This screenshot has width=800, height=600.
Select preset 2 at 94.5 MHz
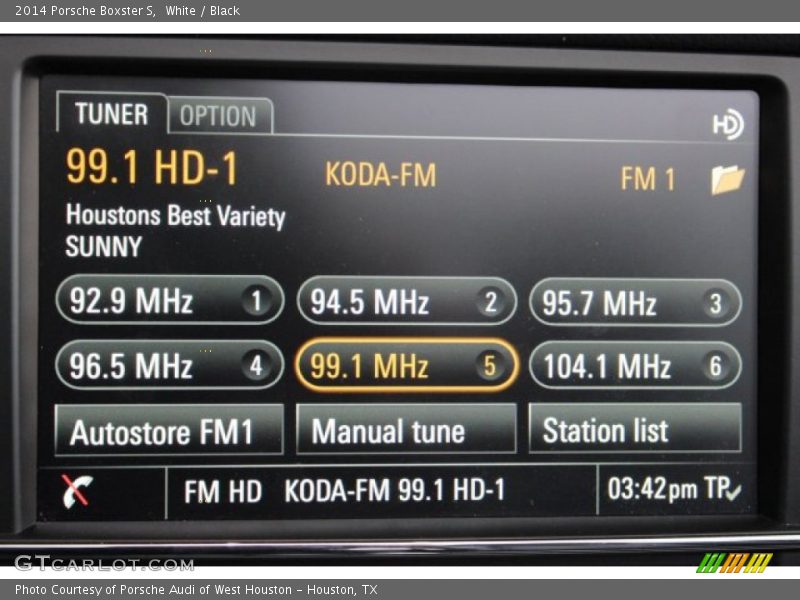pyautogui.click(x=407, y=301)
